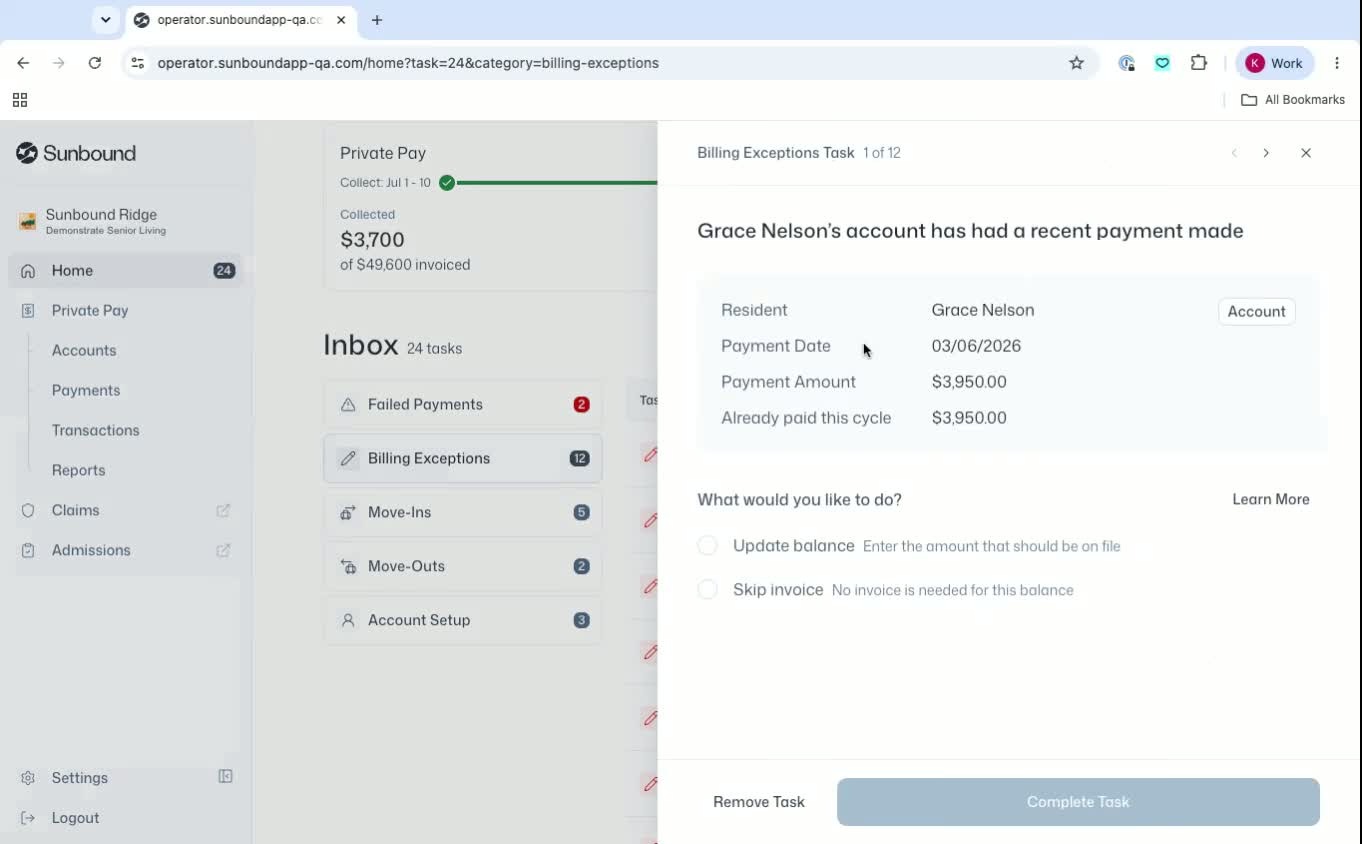Click the Sunbound logo icon

[27, 153]
